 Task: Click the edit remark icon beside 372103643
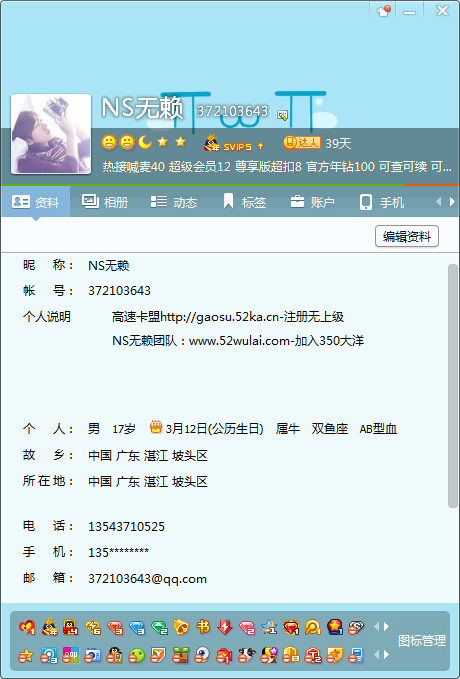[x=282, y=115]
